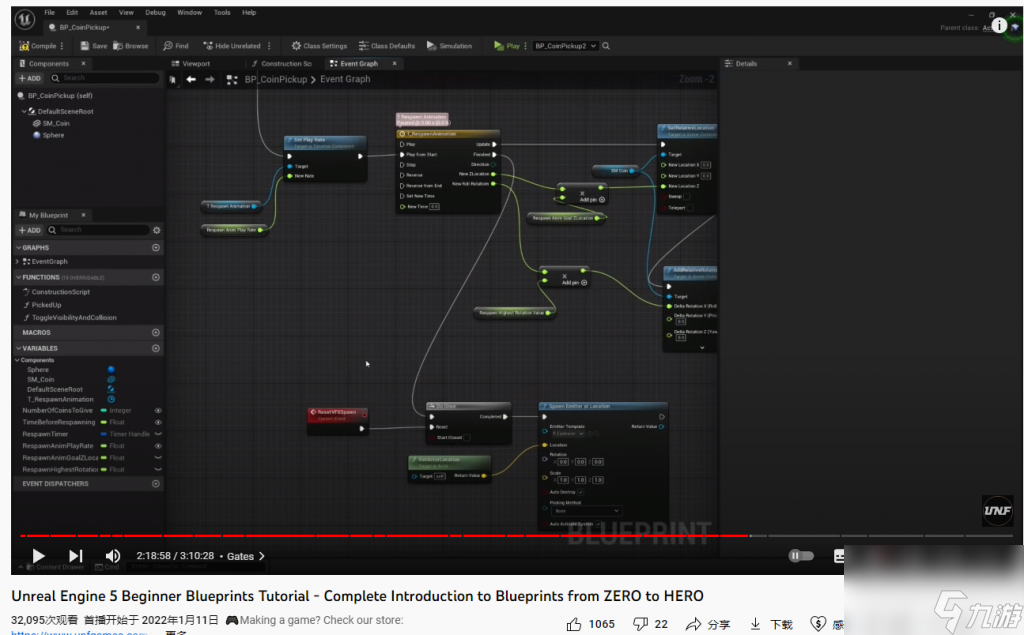Click the magnifier next to debug object dropdown
Image resolution: width=1024 pixels, height=635 pixels.
tap(606, 46)
